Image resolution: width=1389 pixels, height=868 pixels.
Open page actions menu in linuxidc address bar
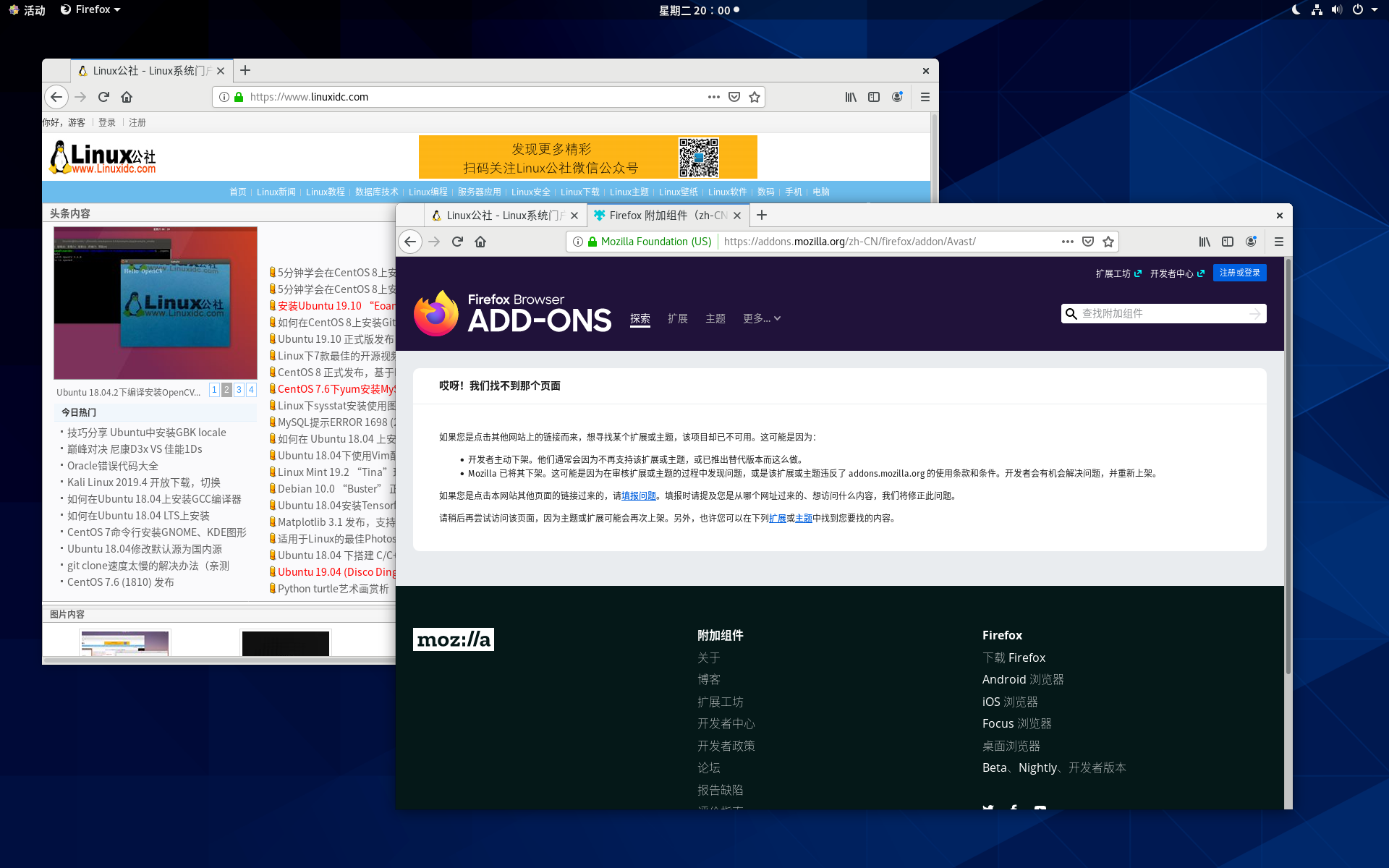pyautogui.click(x=713, y=97)
